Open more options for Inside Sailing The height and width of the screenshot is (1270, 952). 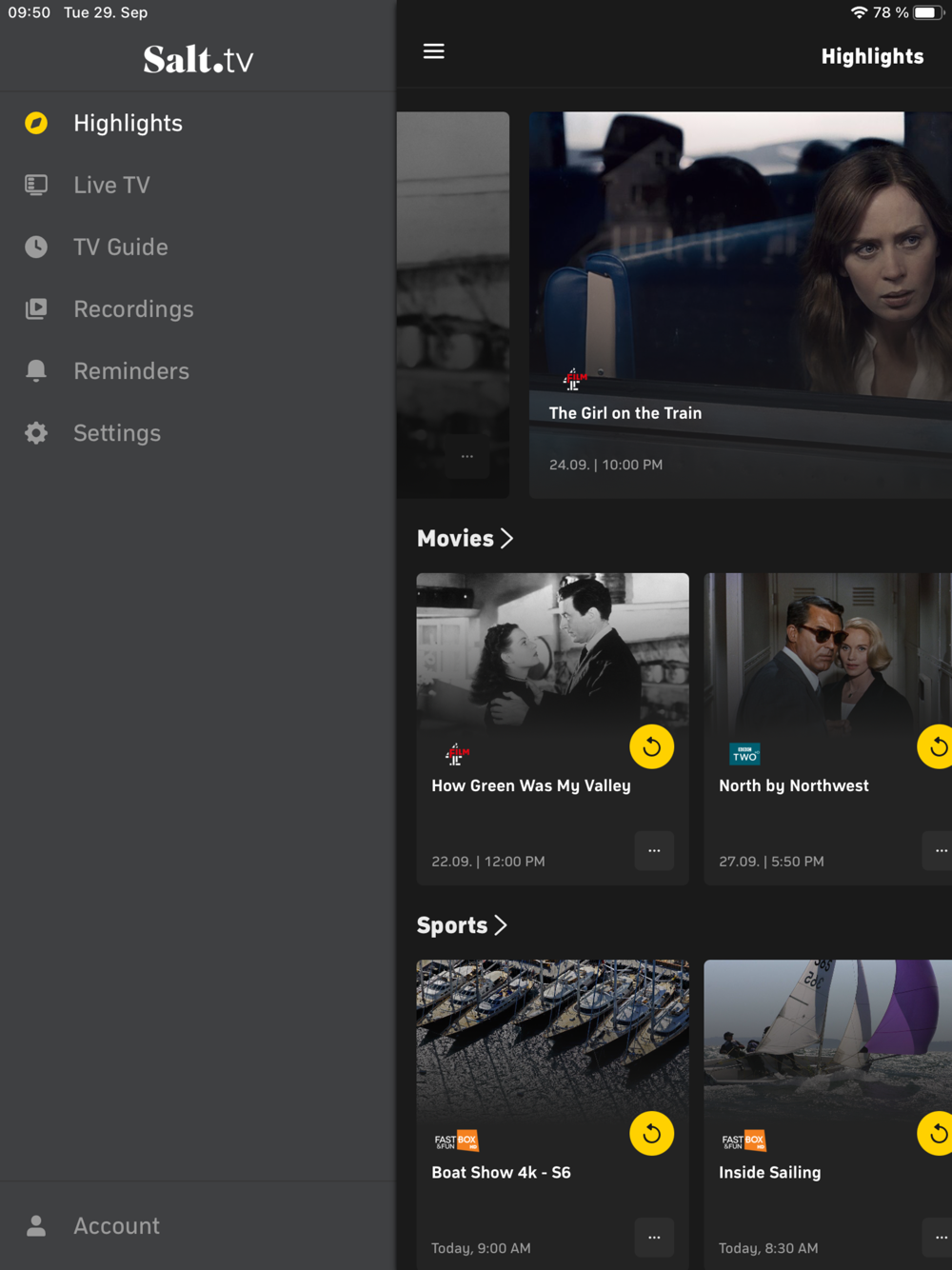tap(939, 1237)
